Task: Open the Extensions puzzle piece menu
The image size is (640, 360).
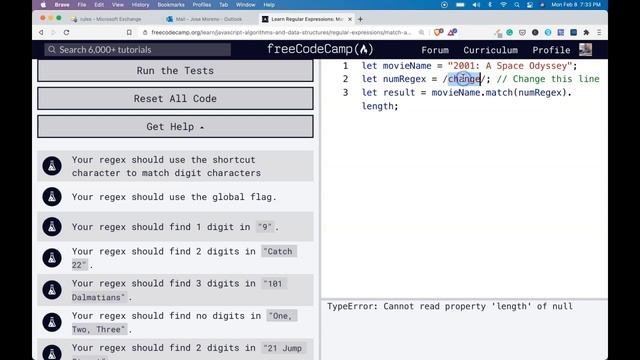Action: [586, 32]
